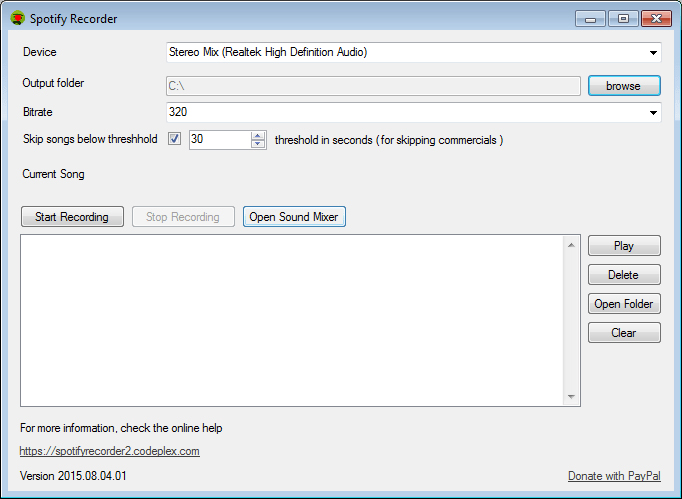Click the 'Device' label

40,52
